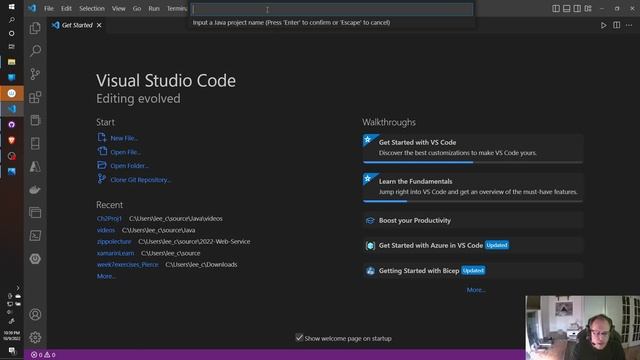Open recent folder videos
Screen dimensions: 640x360
tap(106, 230)
